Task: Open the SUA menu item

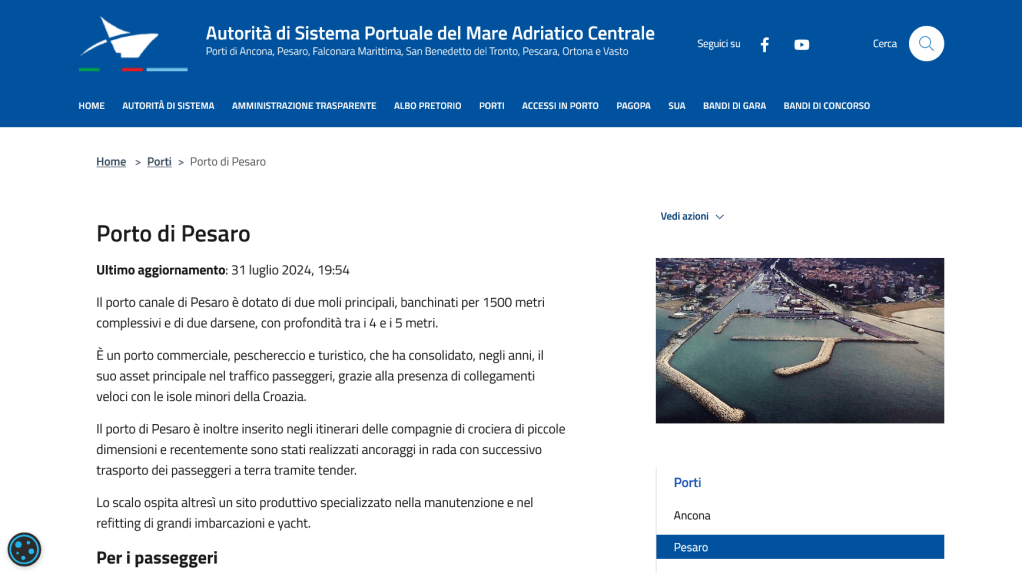Action: [x=677, y=106]
